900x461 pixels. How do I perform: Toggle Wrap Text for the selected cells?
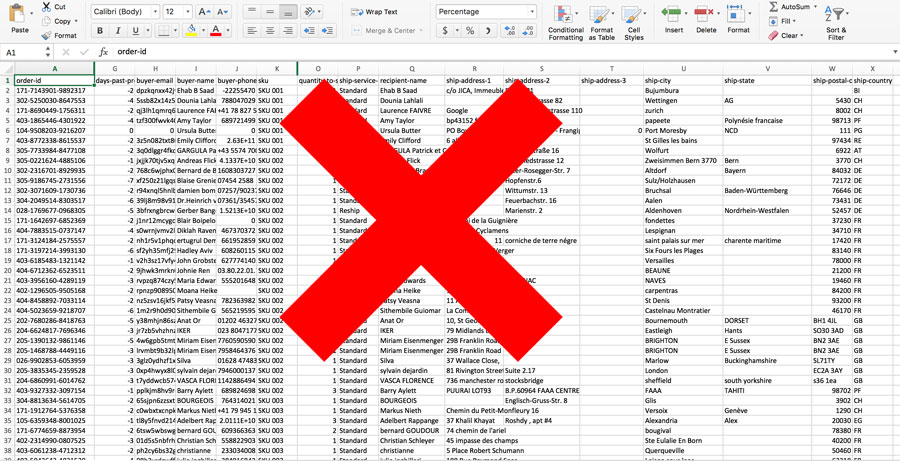tap(374, 12)
